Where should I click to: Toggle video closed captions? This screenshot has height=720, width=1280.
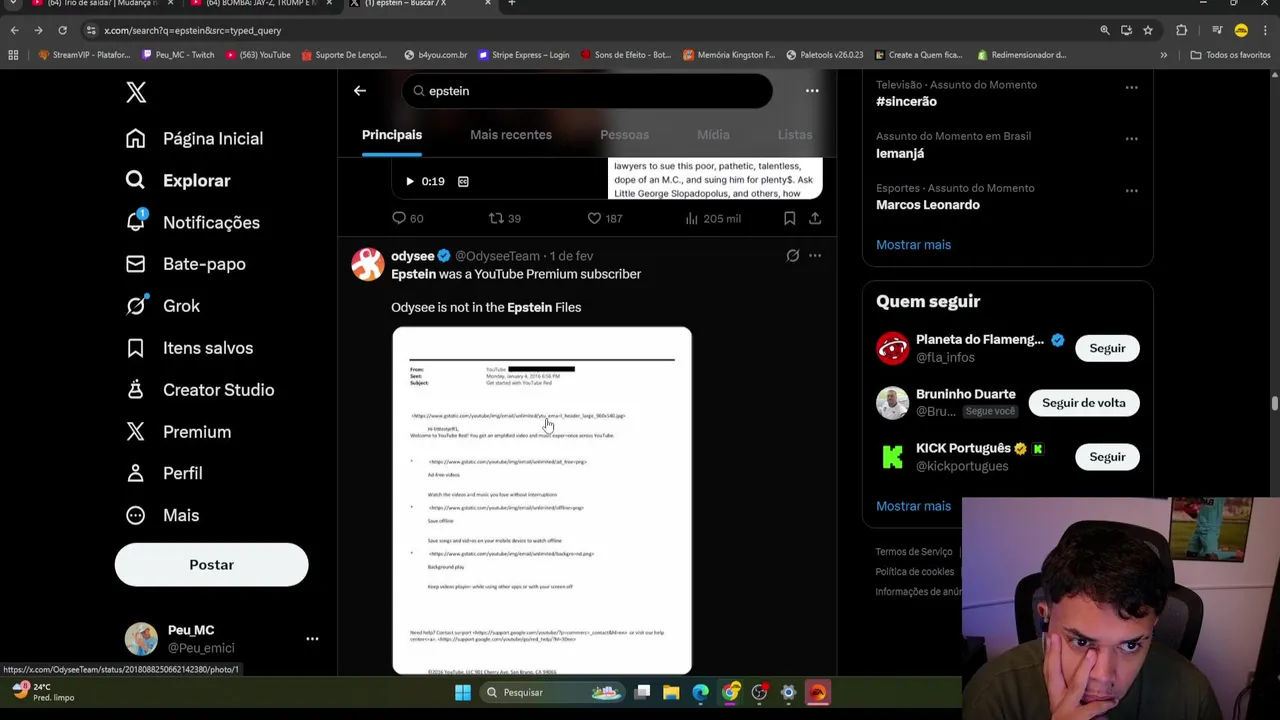(x=463, y=181)
